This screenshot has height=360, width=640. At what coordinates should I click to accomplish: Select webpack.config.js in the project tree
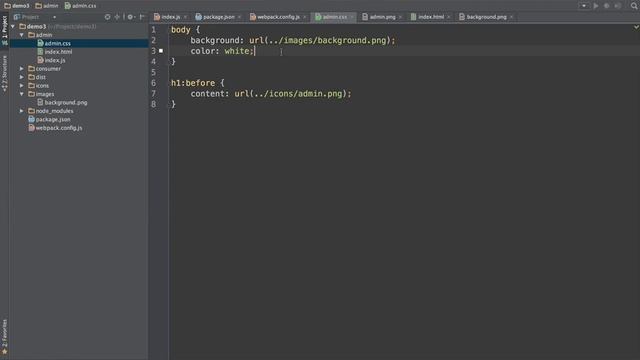55,128
